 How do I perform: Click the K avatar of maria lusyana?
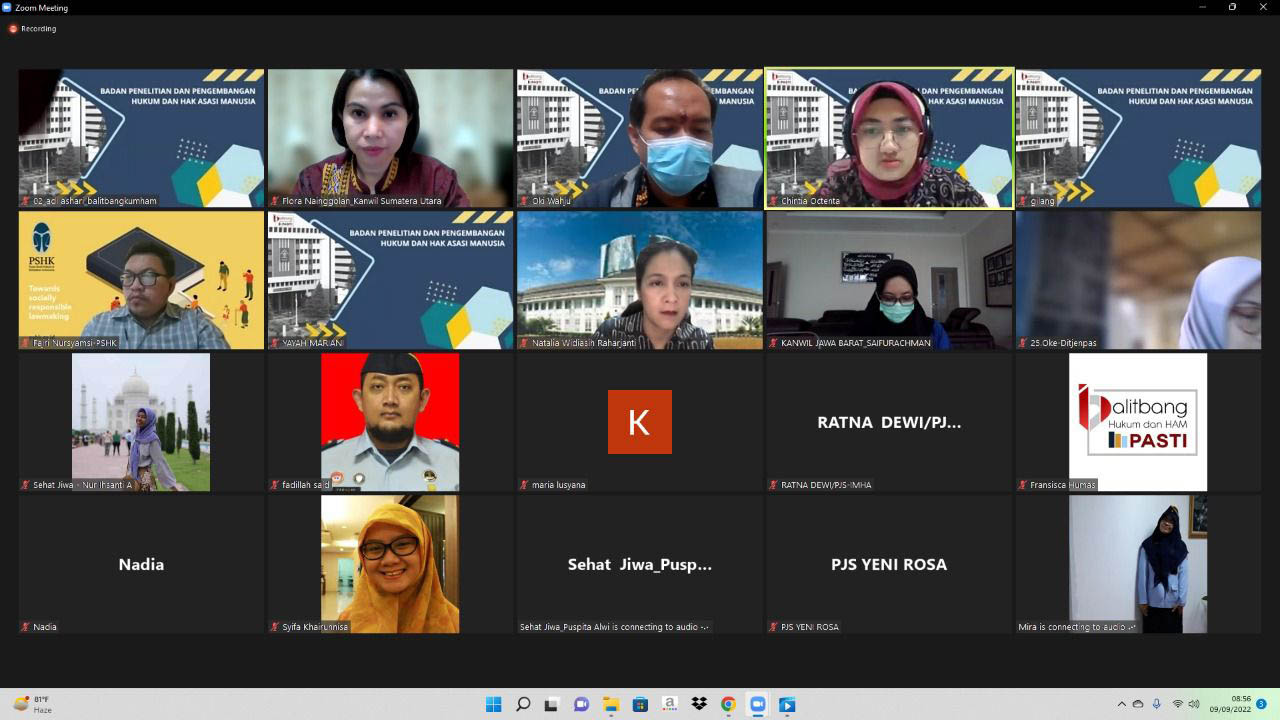pyautogui.click(x=640, y=422)
